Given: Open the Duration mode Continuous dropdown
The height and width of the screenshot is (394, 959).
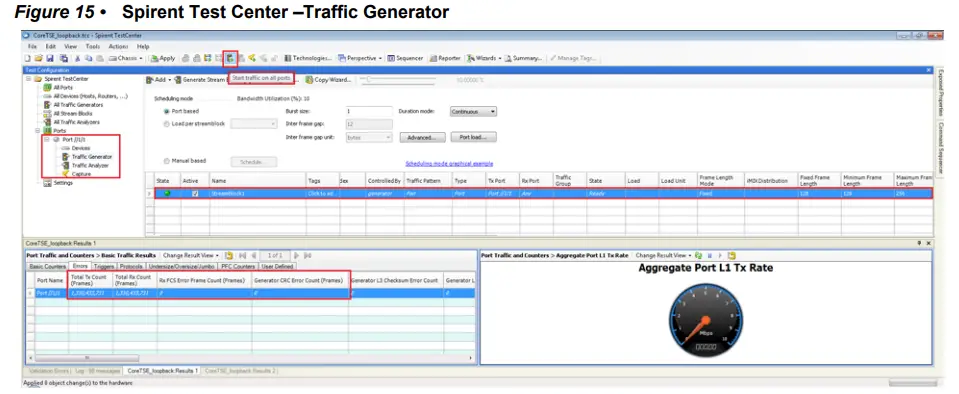Looking at the screenshot, I should 473,112.
